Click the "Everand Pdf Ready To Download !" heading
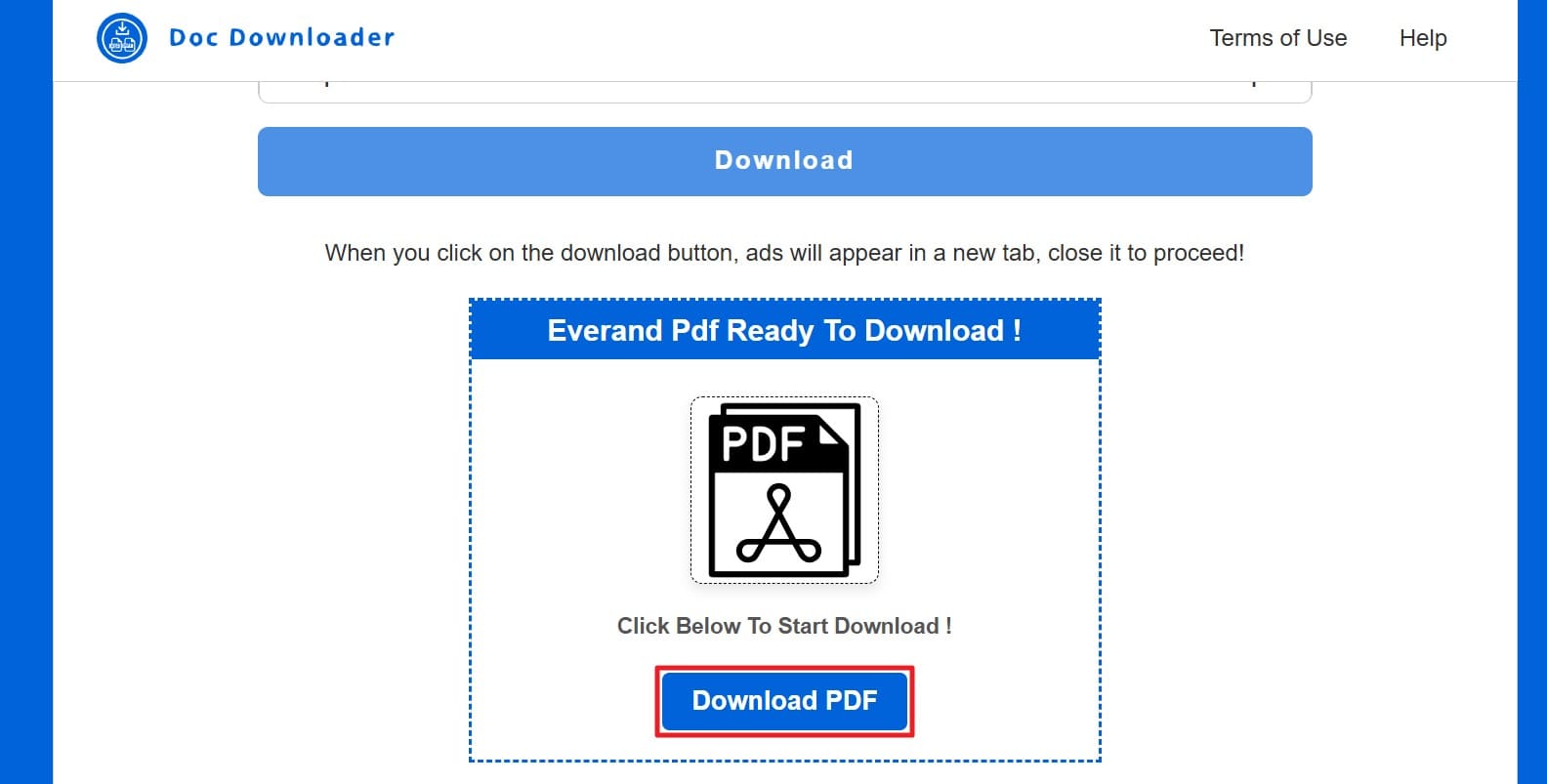The height and width of the screenshot is (784, 1547). [785, 330]
